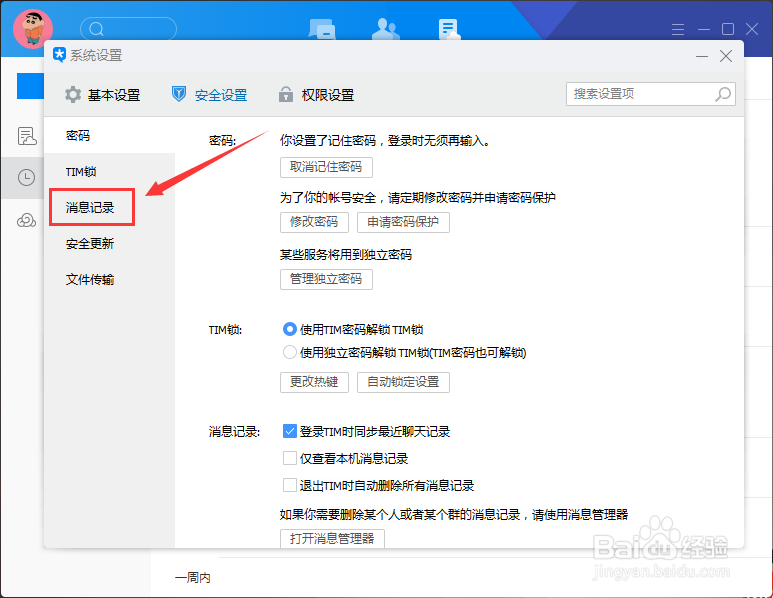Check 退出TIM时自动删除所有消息记录

pos(289,486)
